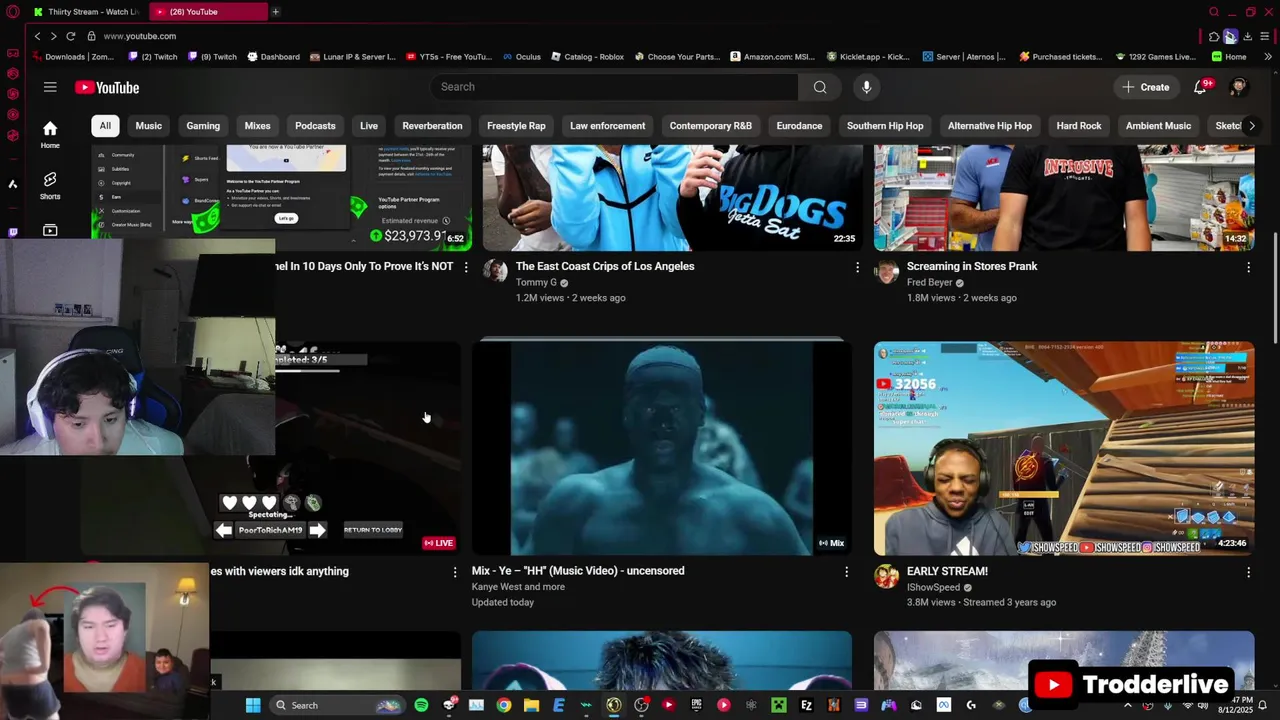Open browser easy setup menu

pos(1264,36)
